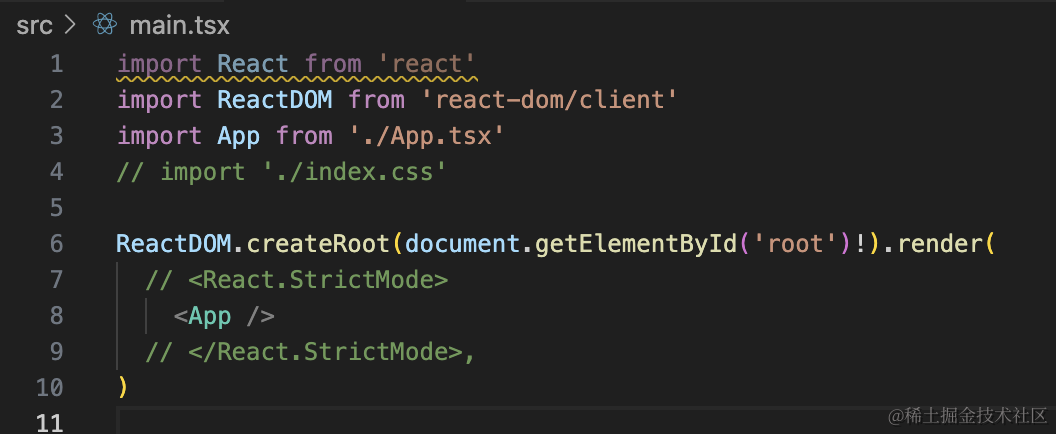Click line number 7 in the gutter
1056x434 pixels.
point(57,279)
